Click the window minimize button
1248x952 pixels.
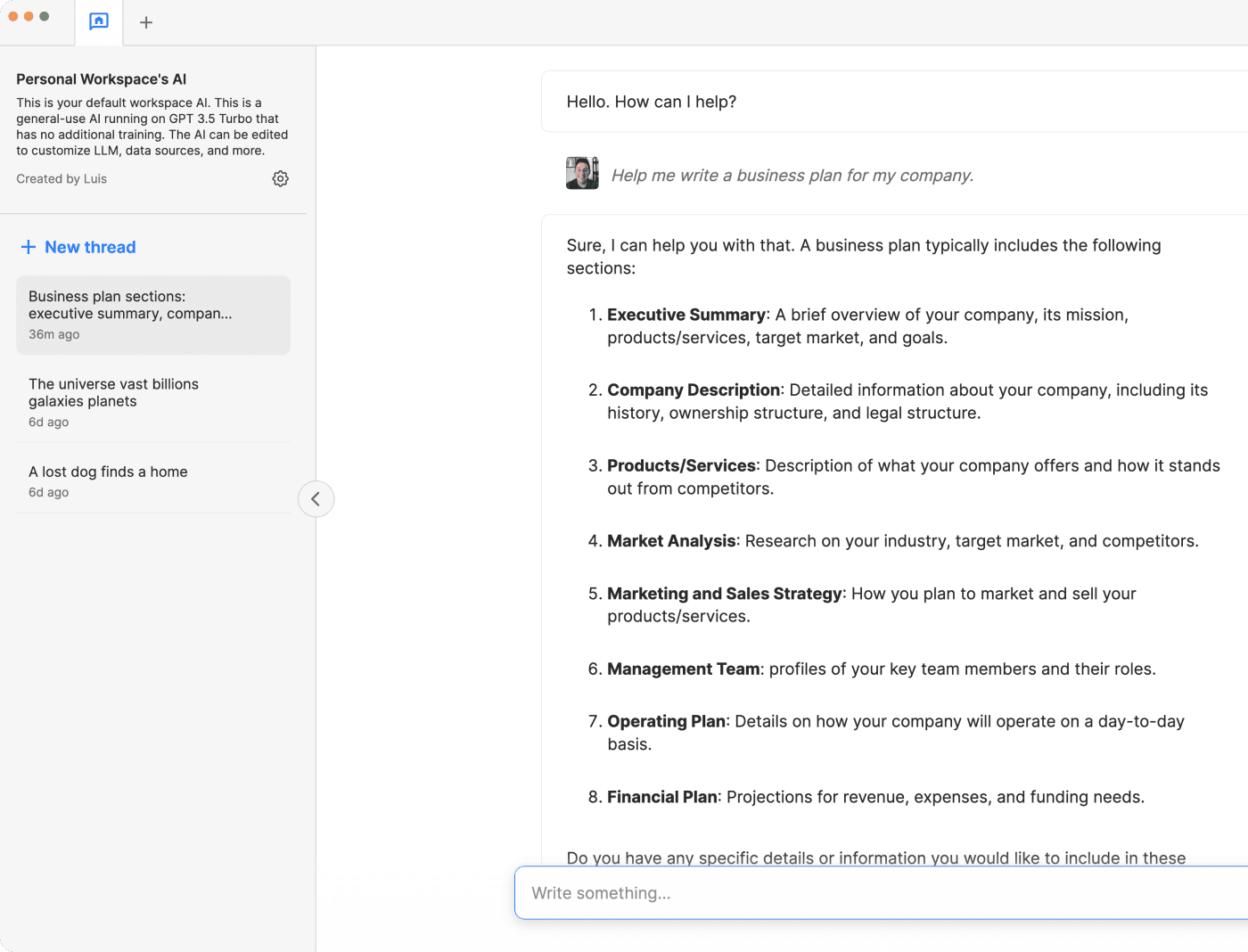pyautogui.click(x=29, y=16)
